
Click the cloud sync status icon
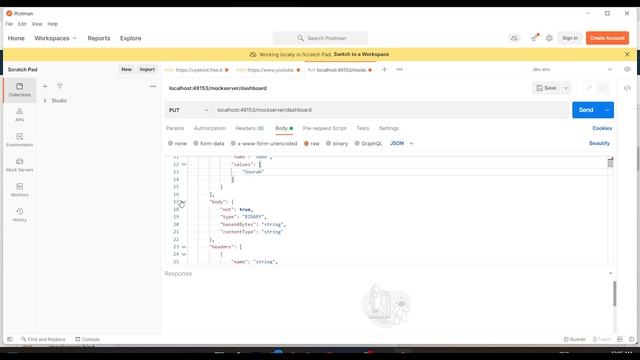(514, 38)
